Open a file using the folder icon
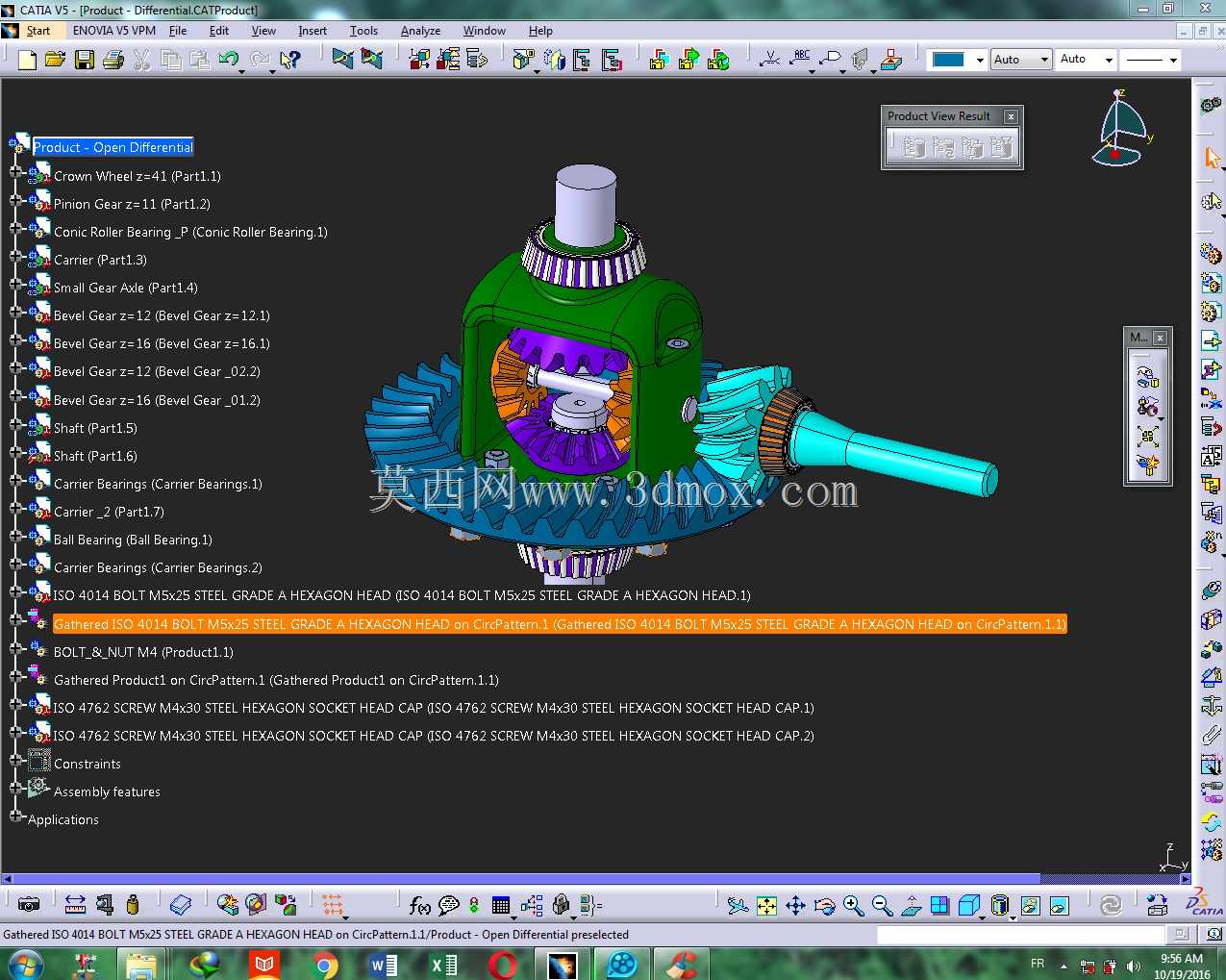Screen dimensions: 1226x980 pyautogui.click(x=55, y=60)
